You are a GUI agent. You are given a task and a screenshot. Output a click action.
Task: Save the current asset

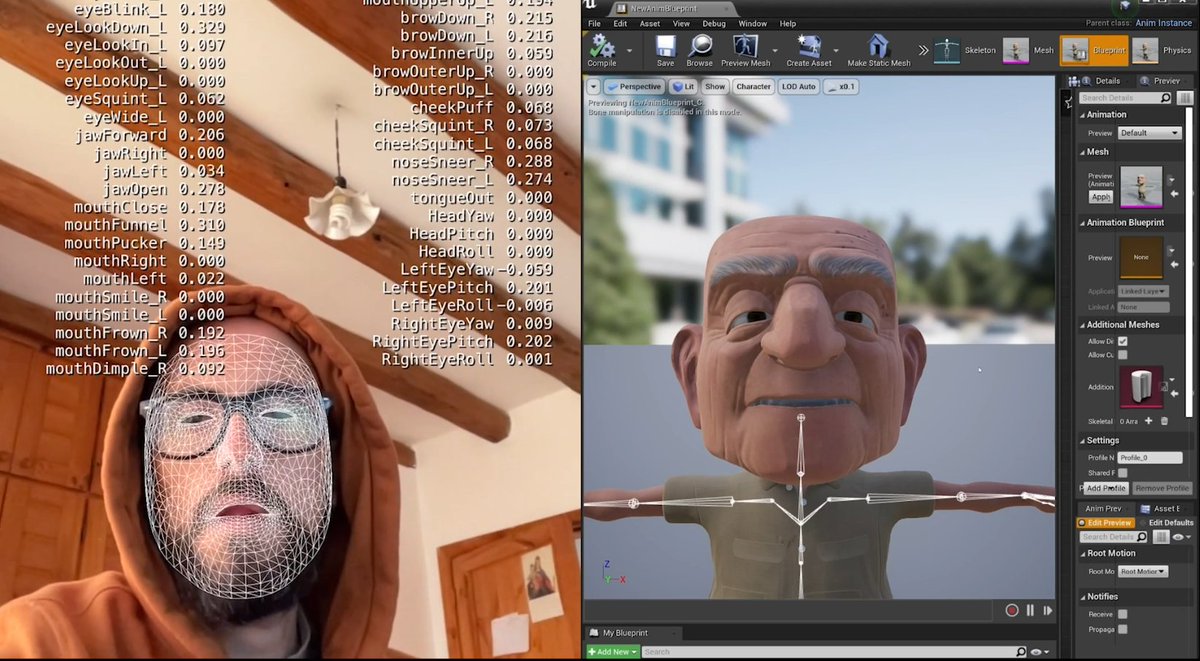(x=665, y=49)
